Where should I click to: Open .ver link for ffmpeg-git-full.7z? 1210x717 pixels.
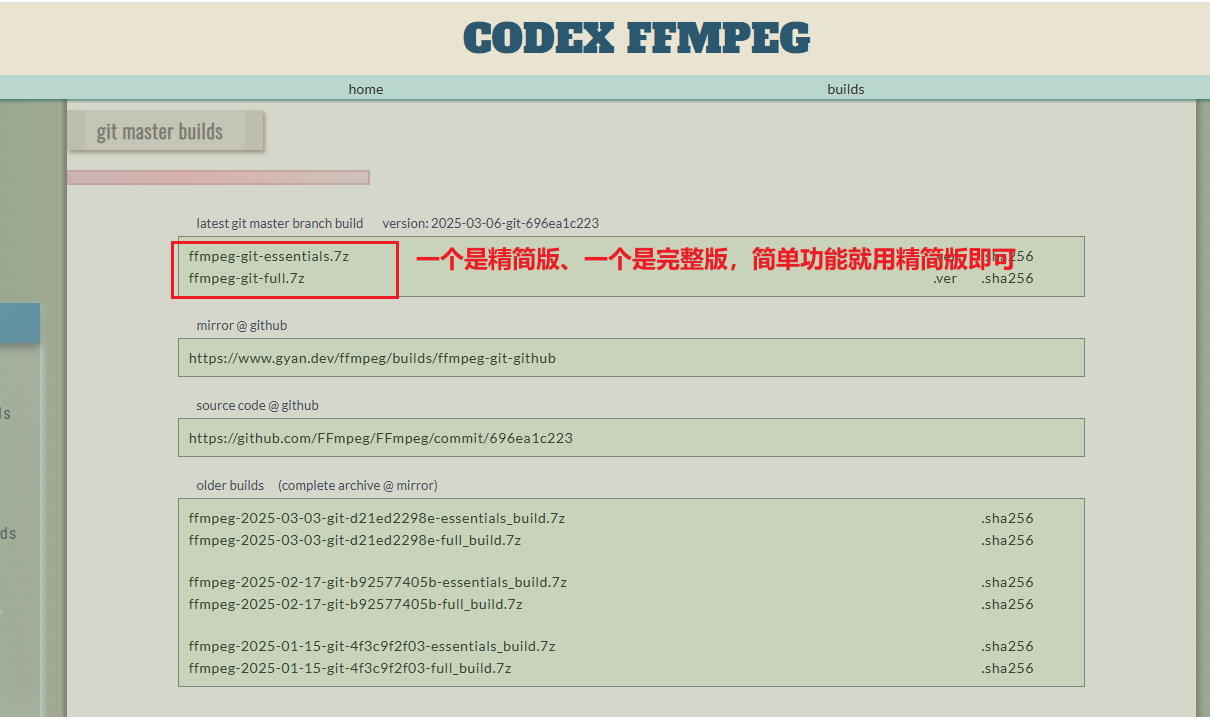tap(945, 278)
